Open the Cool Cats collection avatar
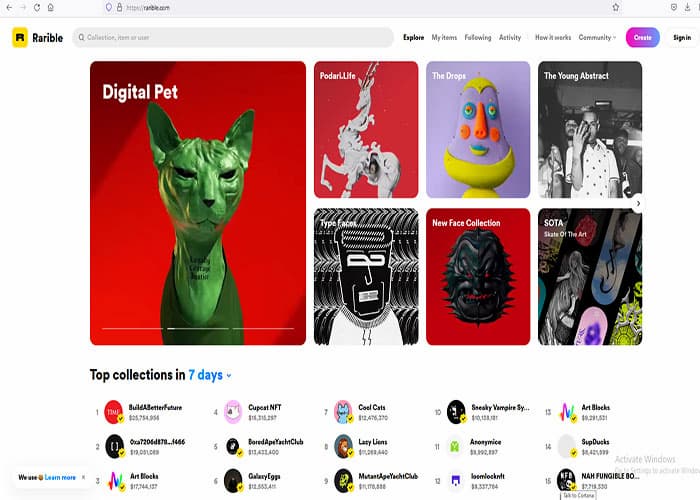 point(343,412)
